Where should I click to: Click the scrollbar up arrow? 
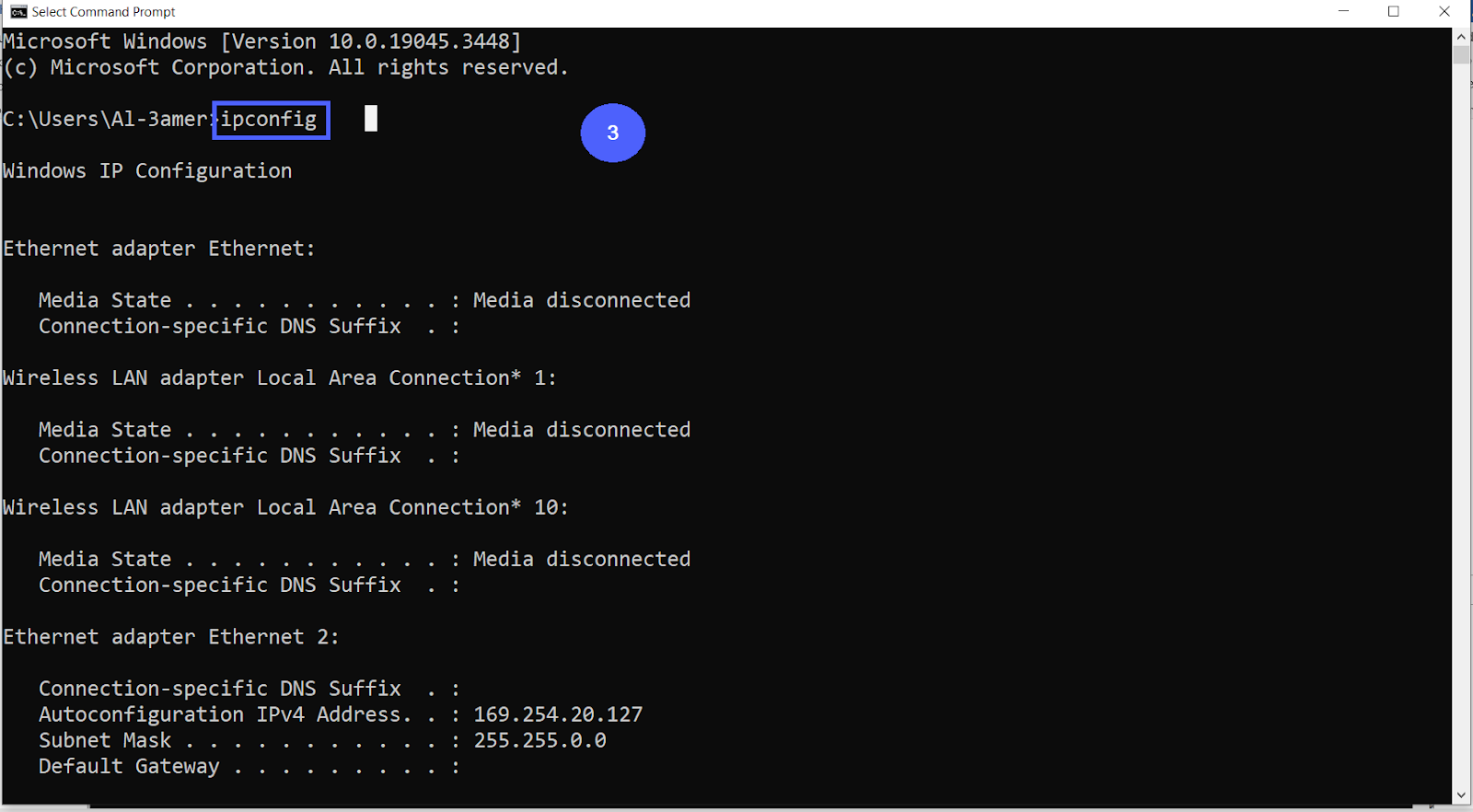point(1461,36)
